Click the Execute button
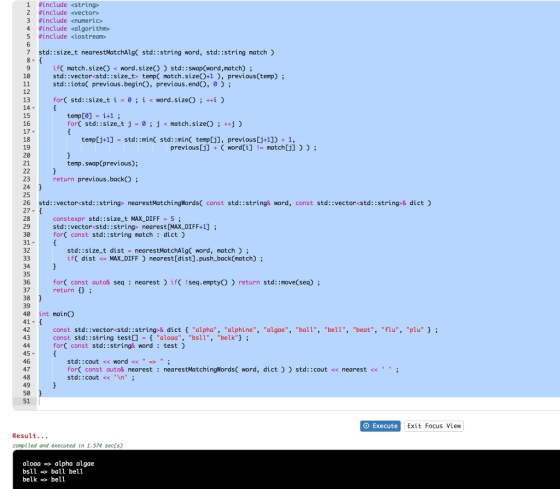 [x=380, y=426]
